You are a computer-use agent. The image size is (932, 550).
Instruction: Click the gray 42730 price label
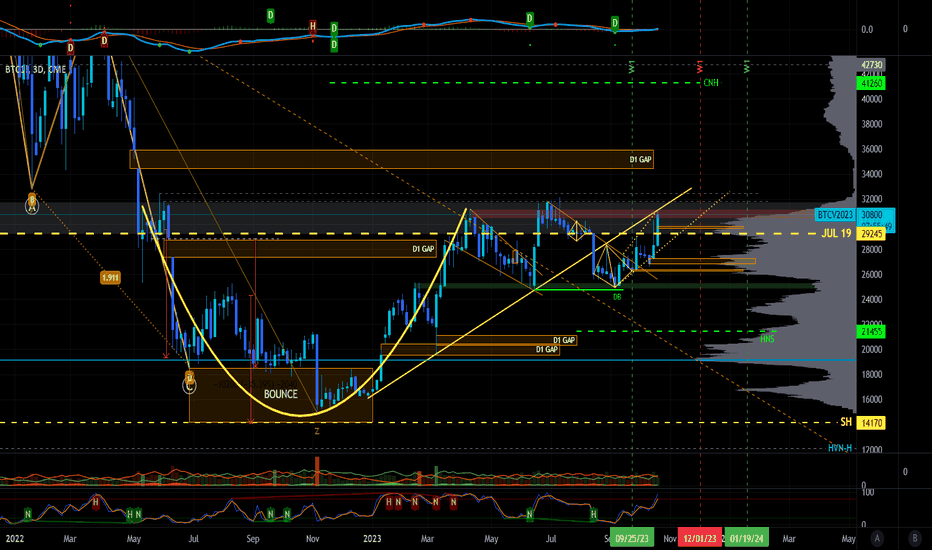pyautogui.click(x=871, y=65)
